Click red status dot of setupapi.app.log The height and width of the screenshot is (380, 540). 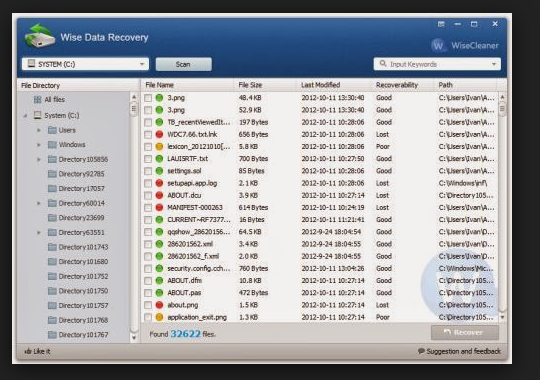coord(159,183)
